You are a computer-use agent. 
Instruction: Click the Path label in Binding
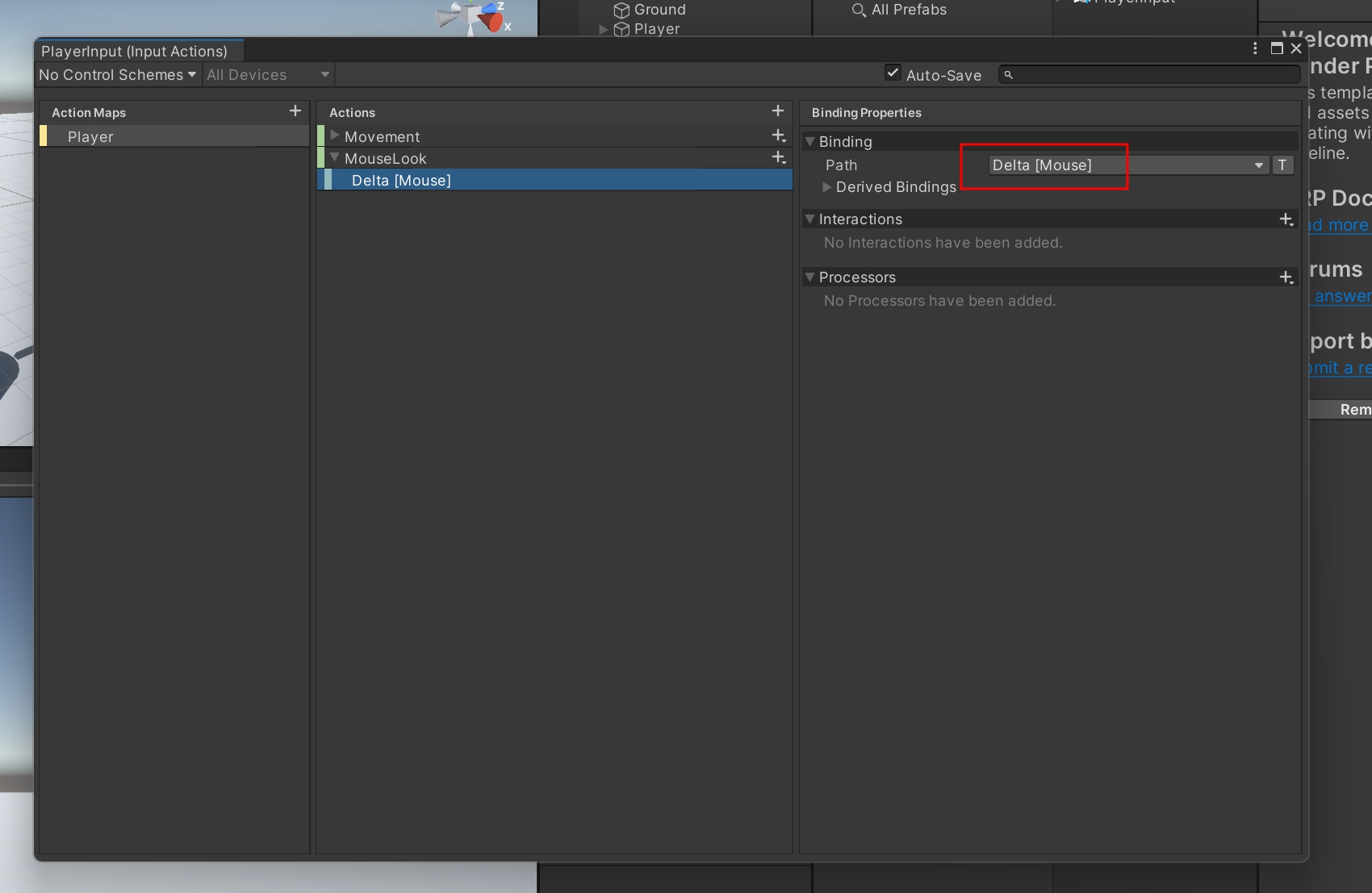pos(841,165)
